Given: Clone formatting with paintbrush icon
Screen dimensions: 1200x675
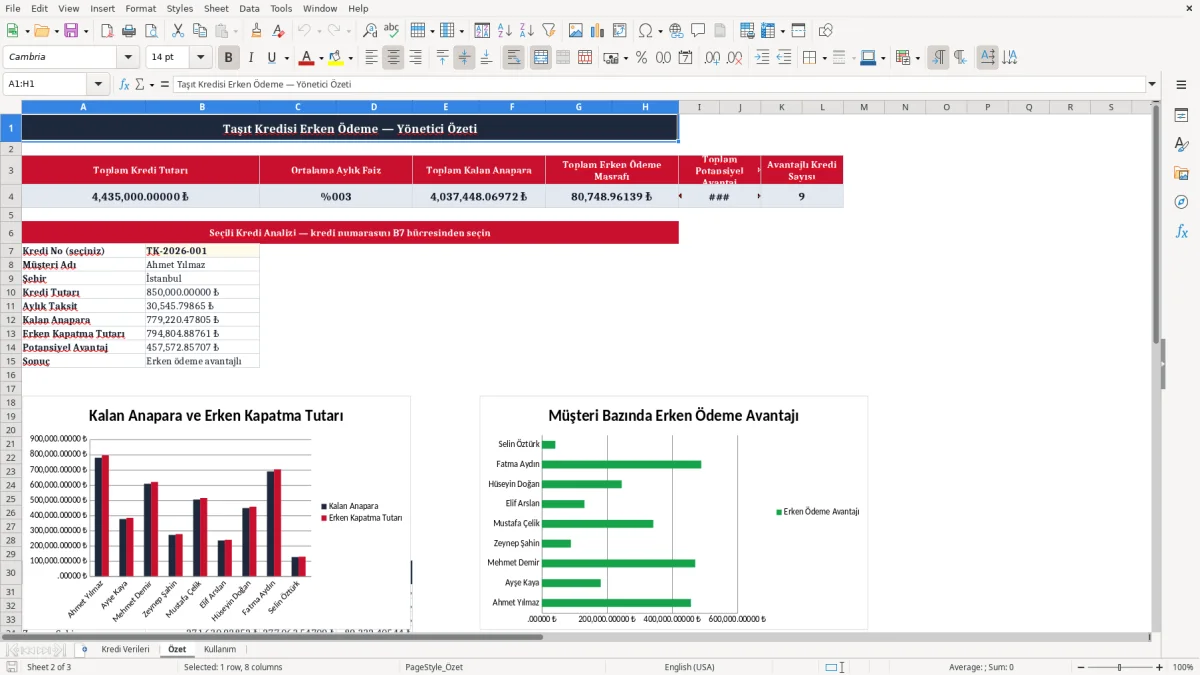Looking at the screenshot, I should point(256,31).
